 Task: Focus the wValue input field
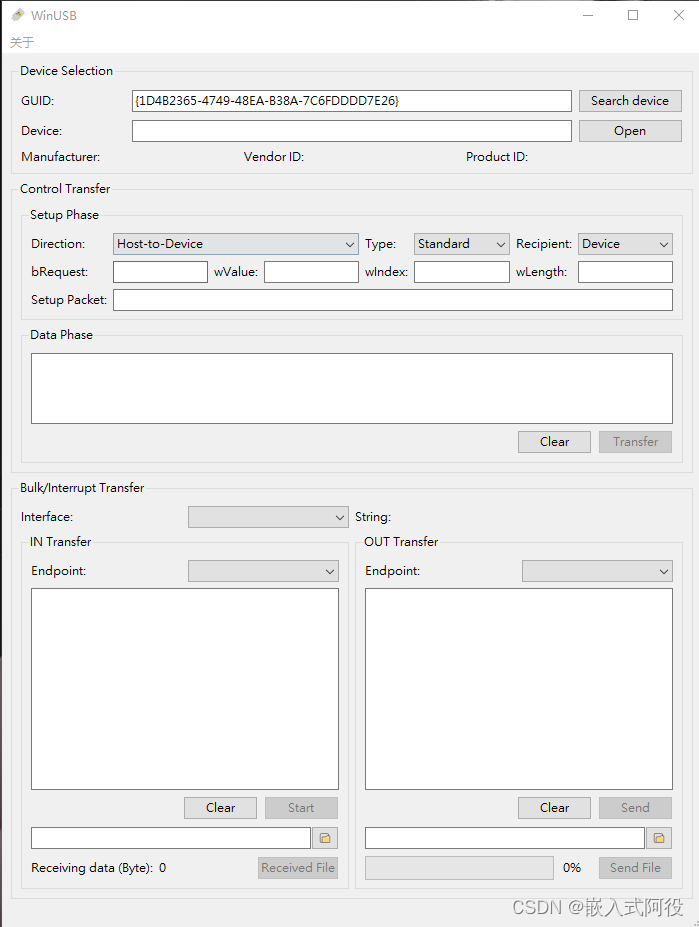(311, 272)
